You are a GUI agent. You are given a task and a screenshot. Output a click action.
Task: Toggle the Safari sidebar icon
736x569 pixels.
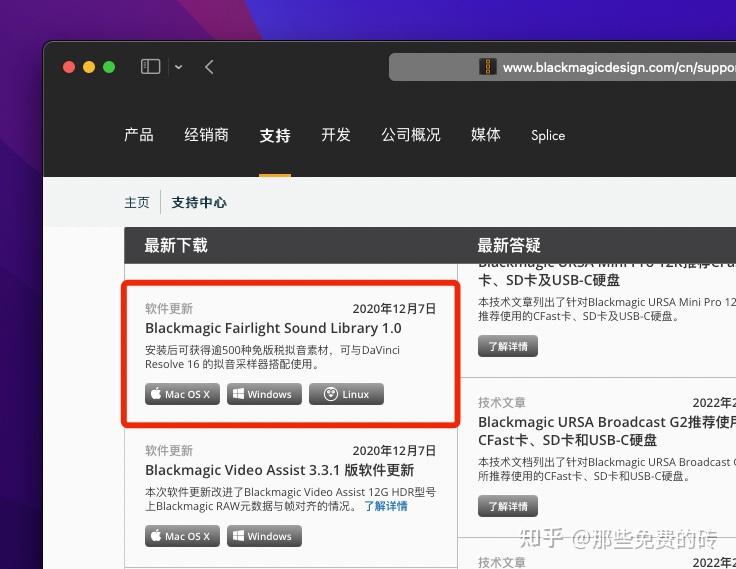point(150,67)
